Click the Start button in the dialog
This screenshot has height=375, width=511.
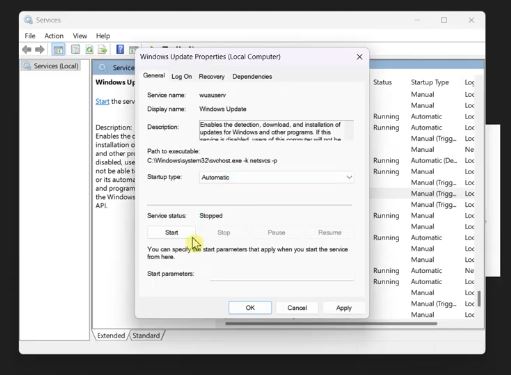tap(171, 232)
